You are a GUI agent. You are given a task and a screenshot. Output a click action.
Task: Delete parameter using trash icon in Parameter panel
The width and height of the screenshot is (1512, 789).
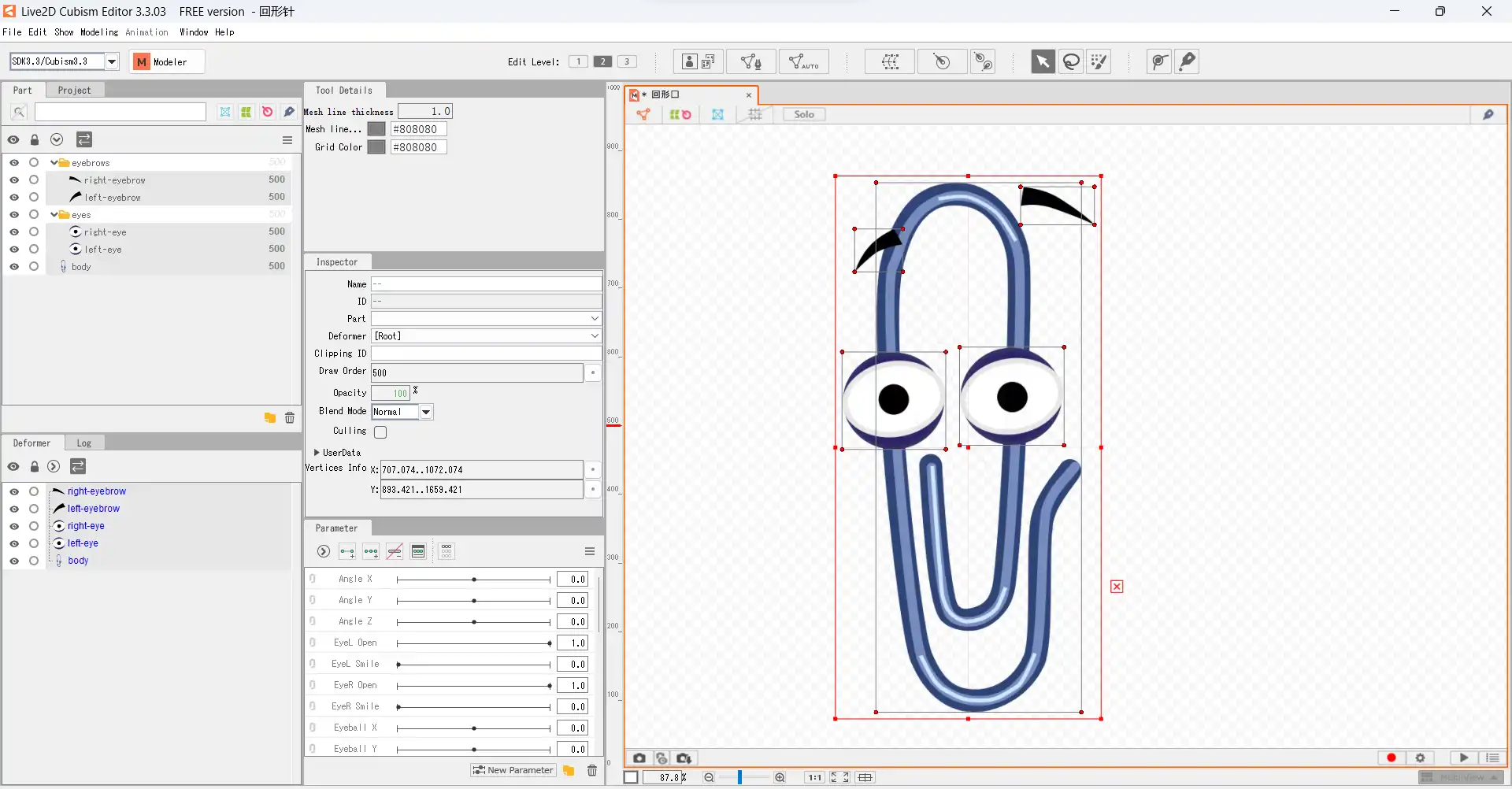(592, 770)
